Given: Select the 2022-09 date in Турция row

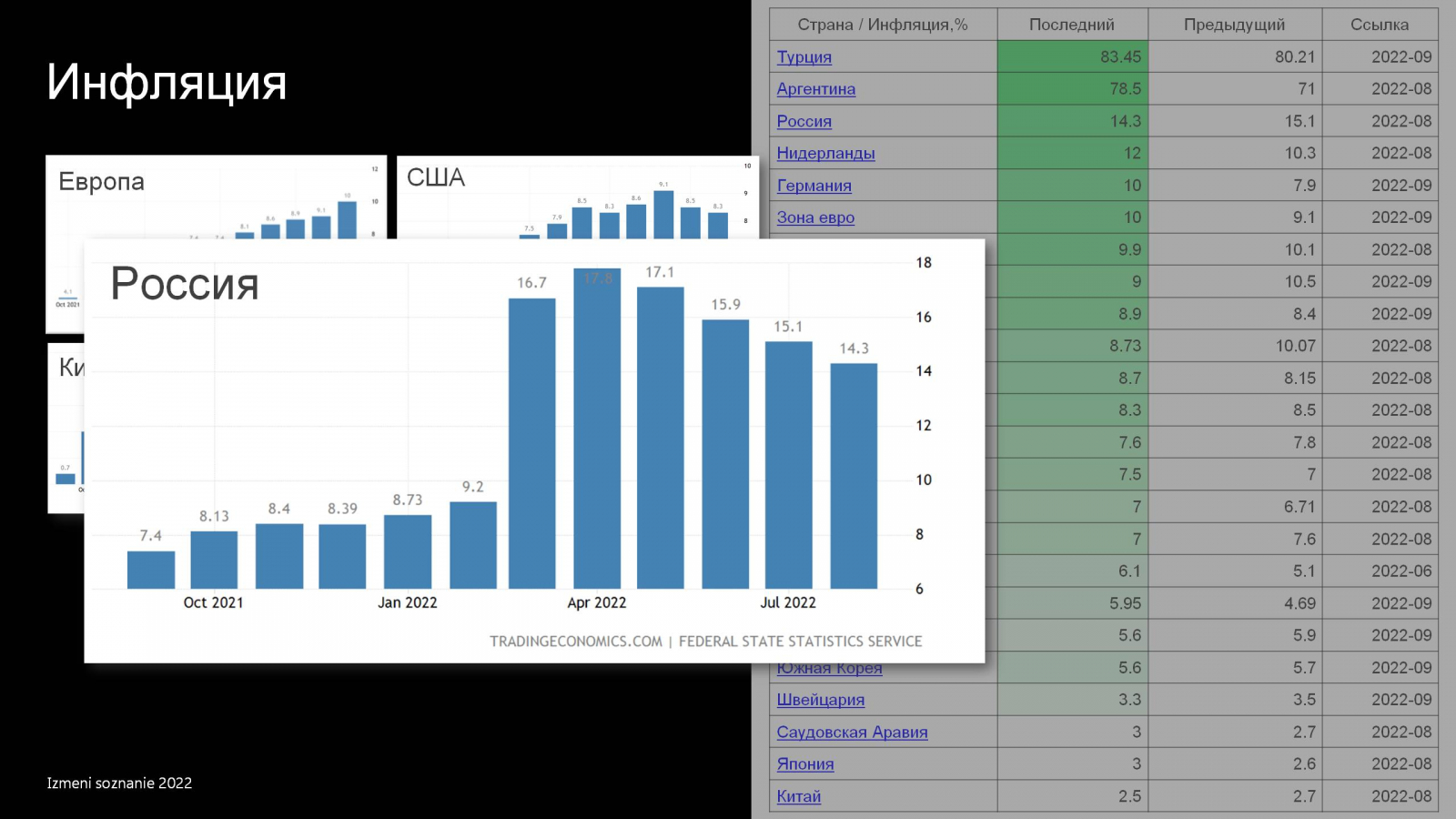Looking at the screenshot, I should pyautogui.click(x=1380, y=56).
